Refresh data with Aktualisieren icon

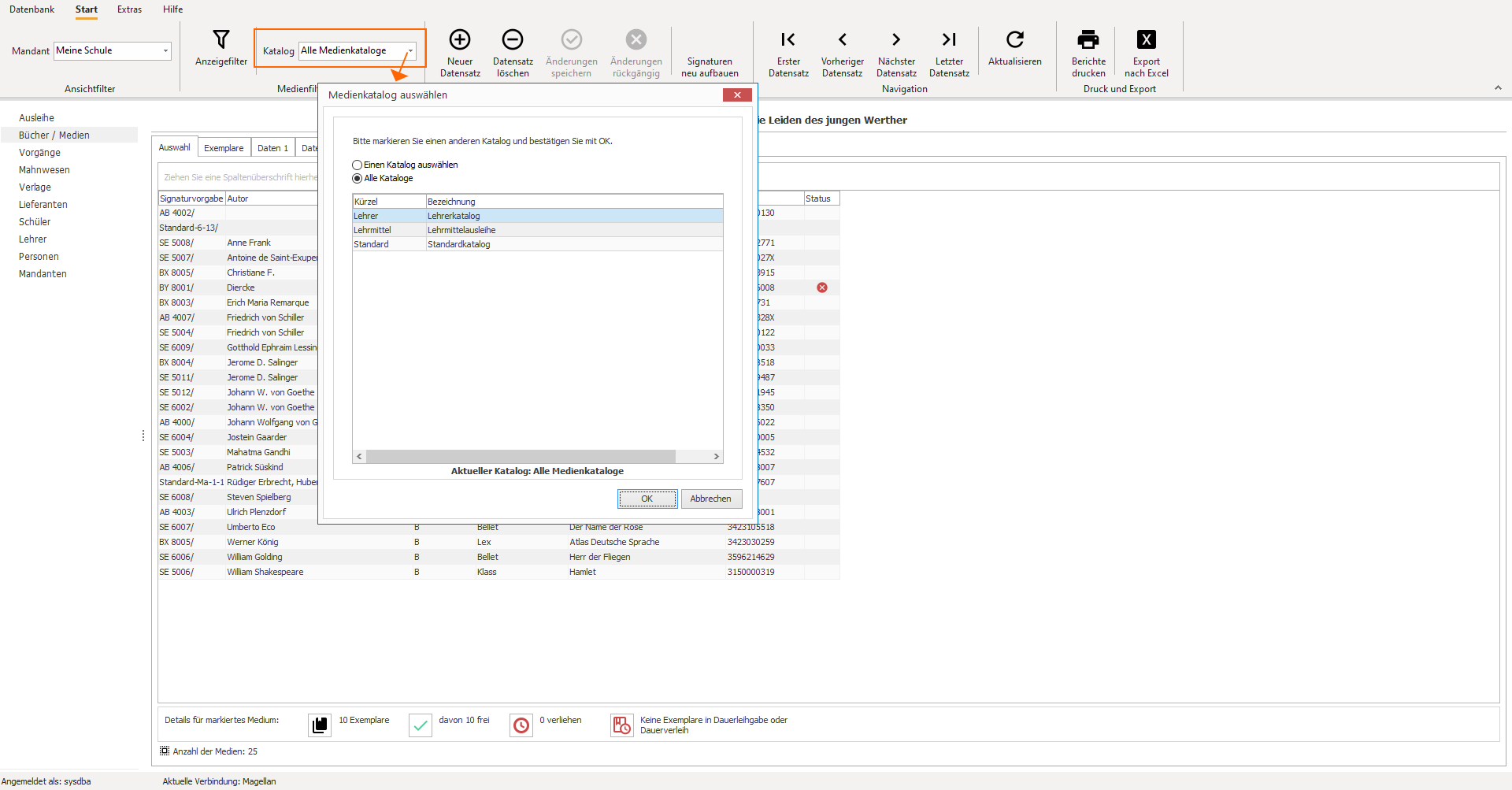[x=1015, y=39]
